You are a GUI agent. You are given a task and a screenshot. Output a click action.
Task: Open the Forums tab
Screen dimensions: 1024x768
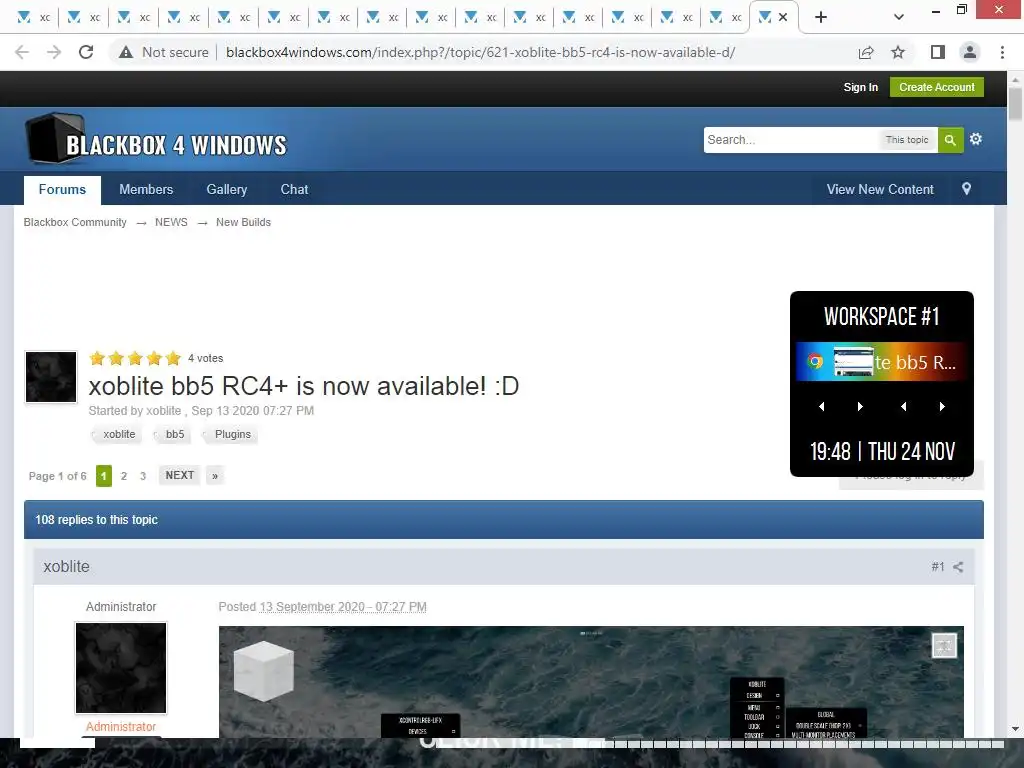click(x=62, y=189)
